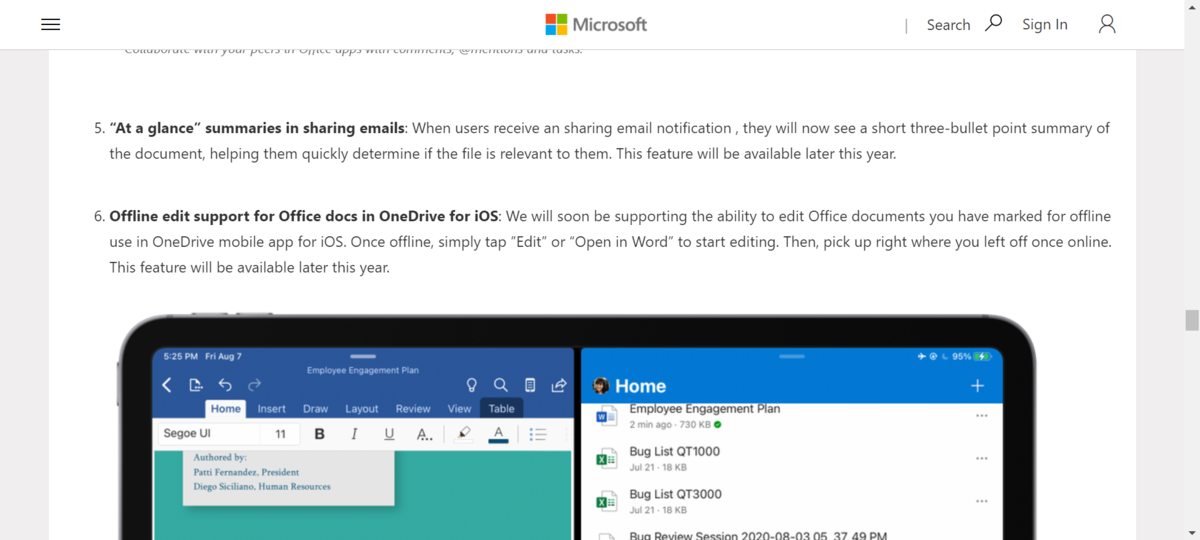
Task: Redo the action in Word
Action: click(x=254, y=385)
